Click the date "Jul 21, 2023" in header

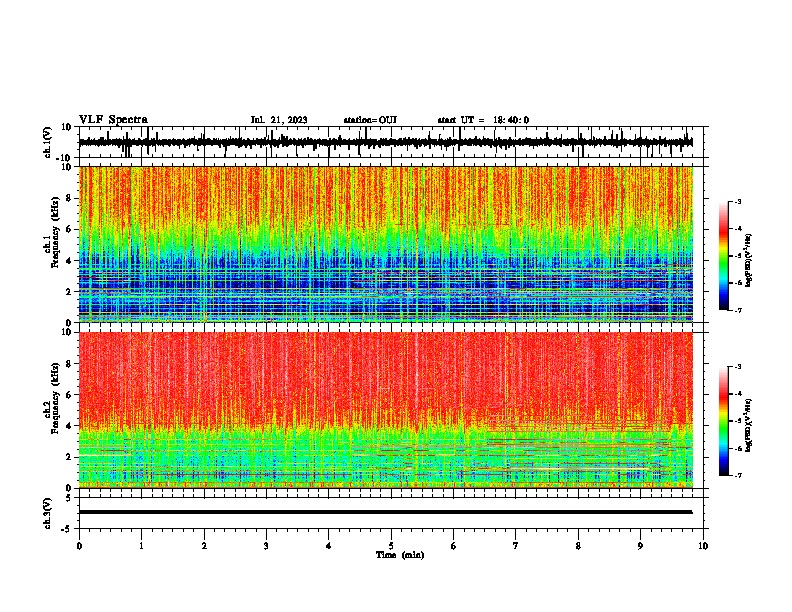coord(279,120)
